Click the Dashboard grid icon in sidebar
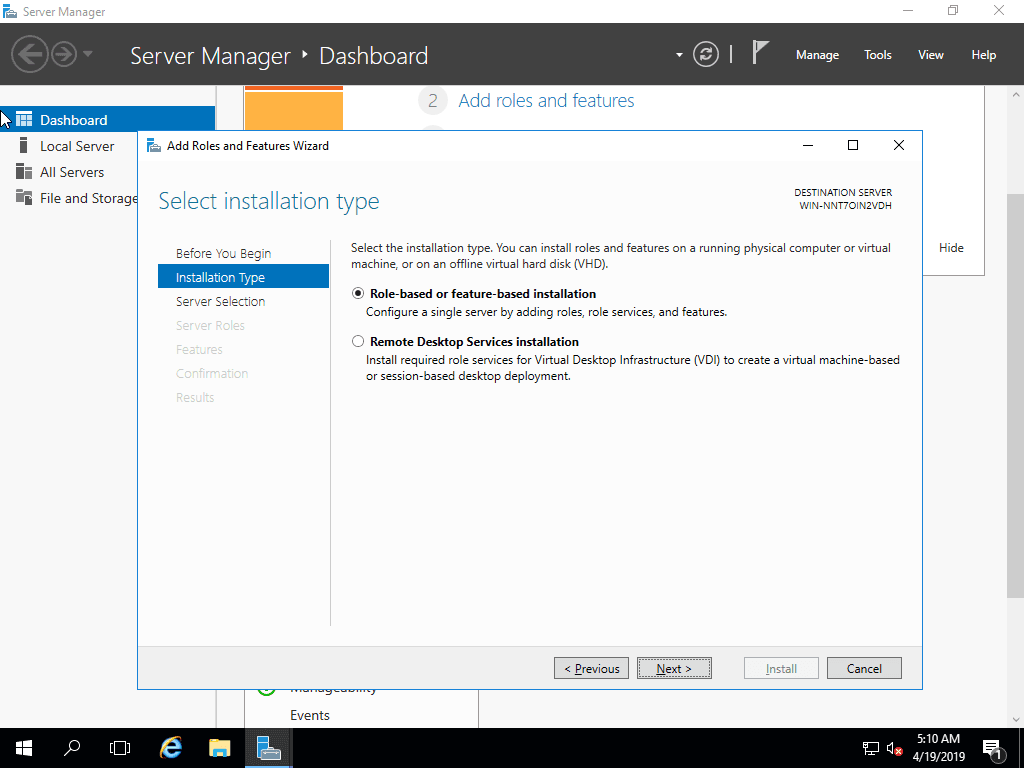1024x768 pixels. coord(24,119)
